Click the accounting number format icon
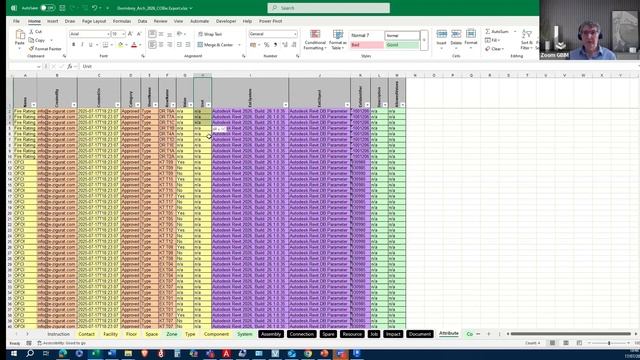The height and width of the screenshot is (360, 640). coord(253,45)
